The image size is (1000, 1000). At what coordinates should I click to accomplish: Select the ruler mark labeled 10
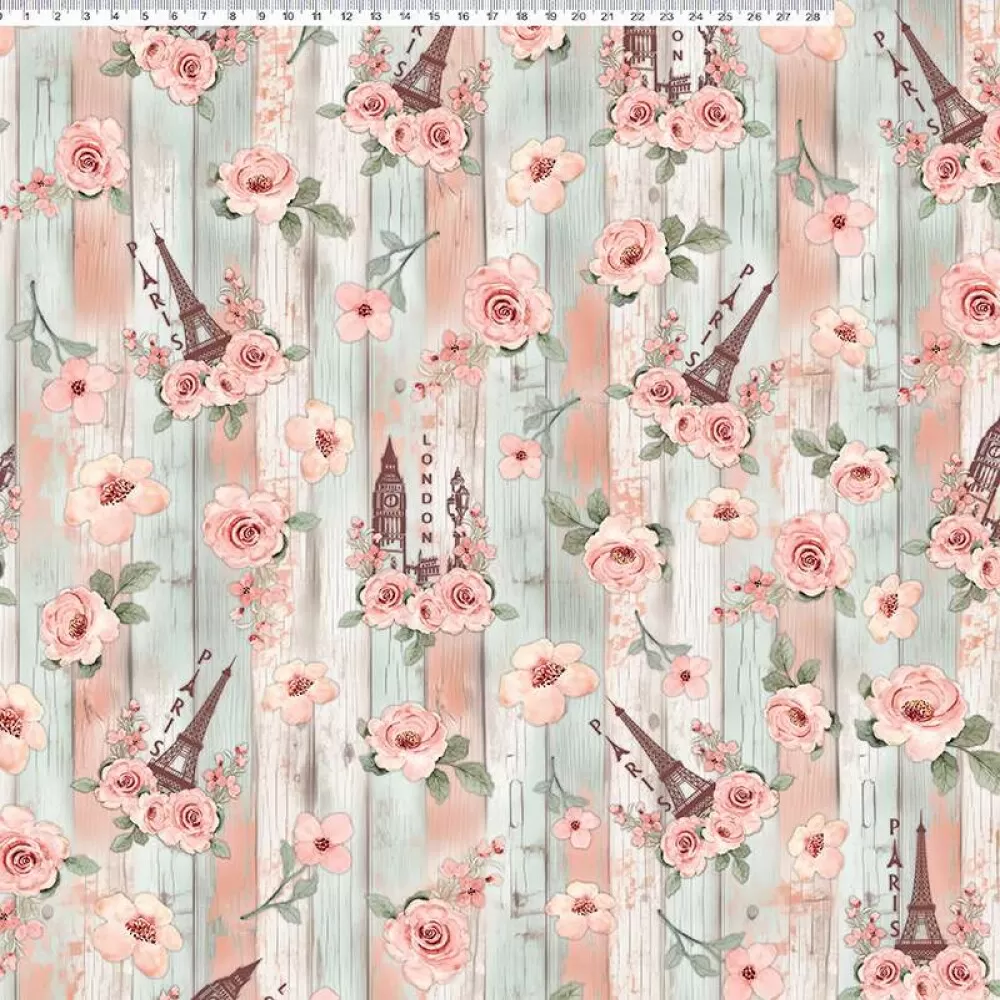pyautogui.click(x=289, y=17)
